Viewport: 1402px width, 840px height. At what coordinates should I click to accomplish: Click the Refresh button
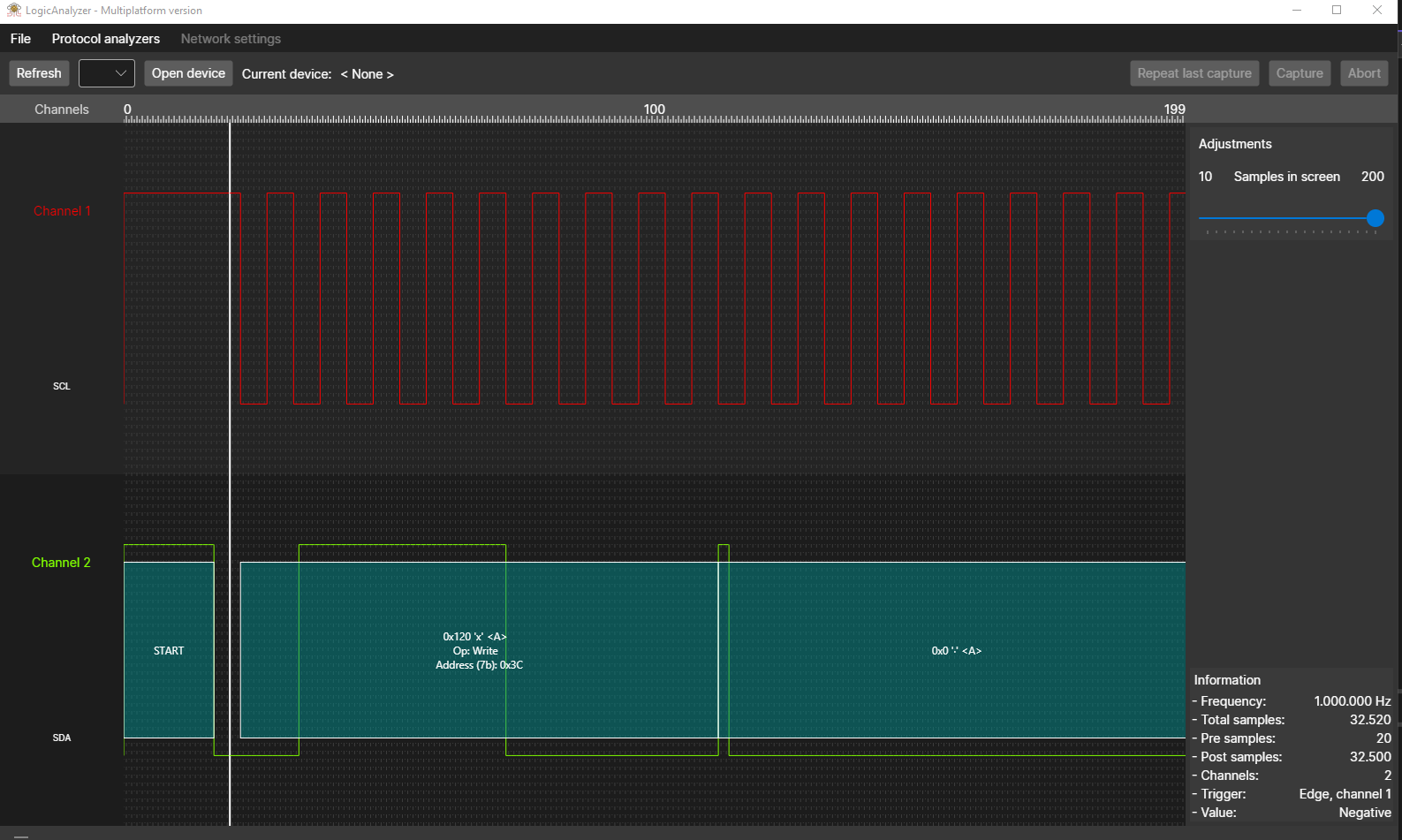coord(39,73)
